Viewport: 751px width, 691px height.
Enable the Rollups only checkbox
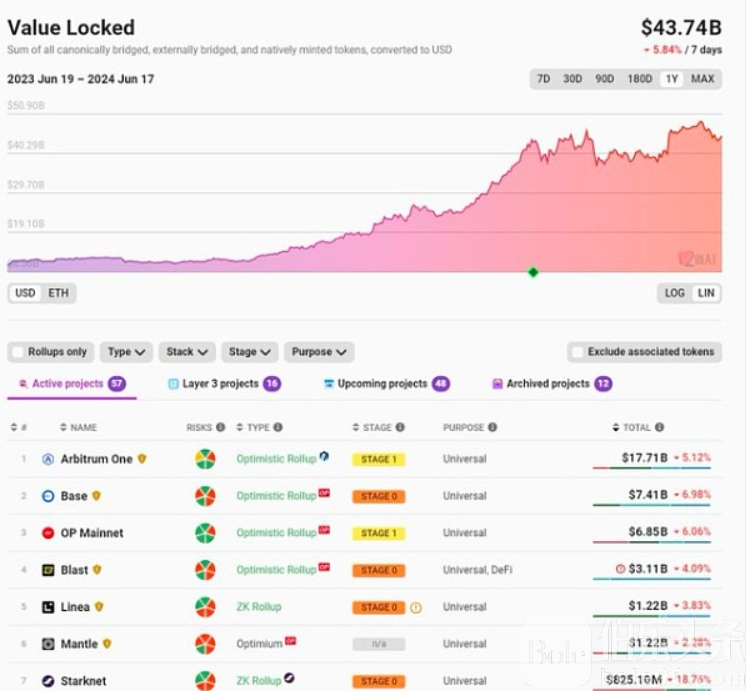tap(18, 352)
